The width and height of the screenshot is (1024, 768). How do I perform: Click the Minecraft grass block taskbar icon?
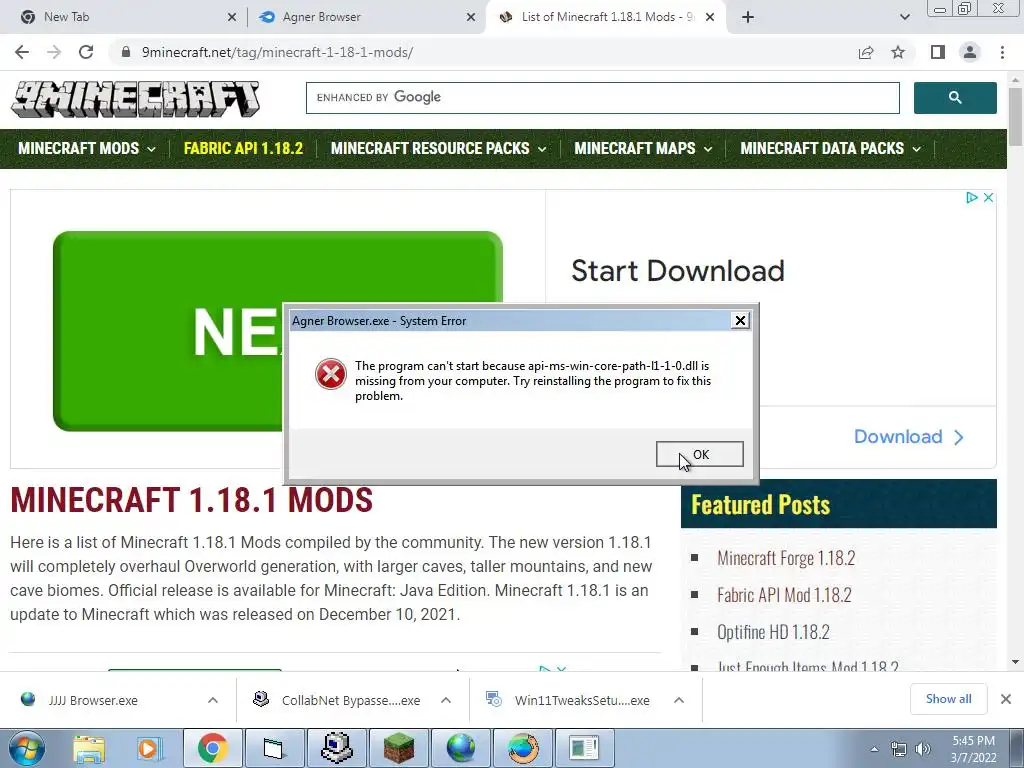[398, 748]
